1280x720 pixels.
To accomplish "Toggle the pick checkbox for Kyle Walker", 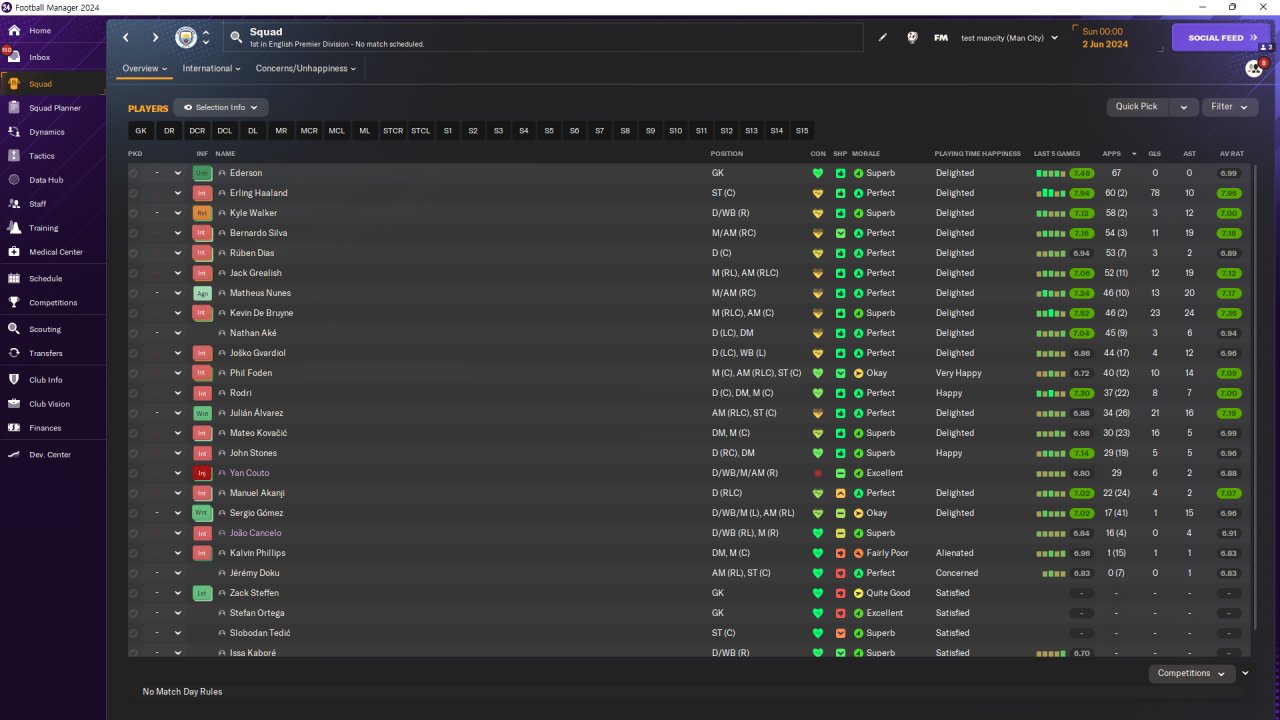I will 133,213.
